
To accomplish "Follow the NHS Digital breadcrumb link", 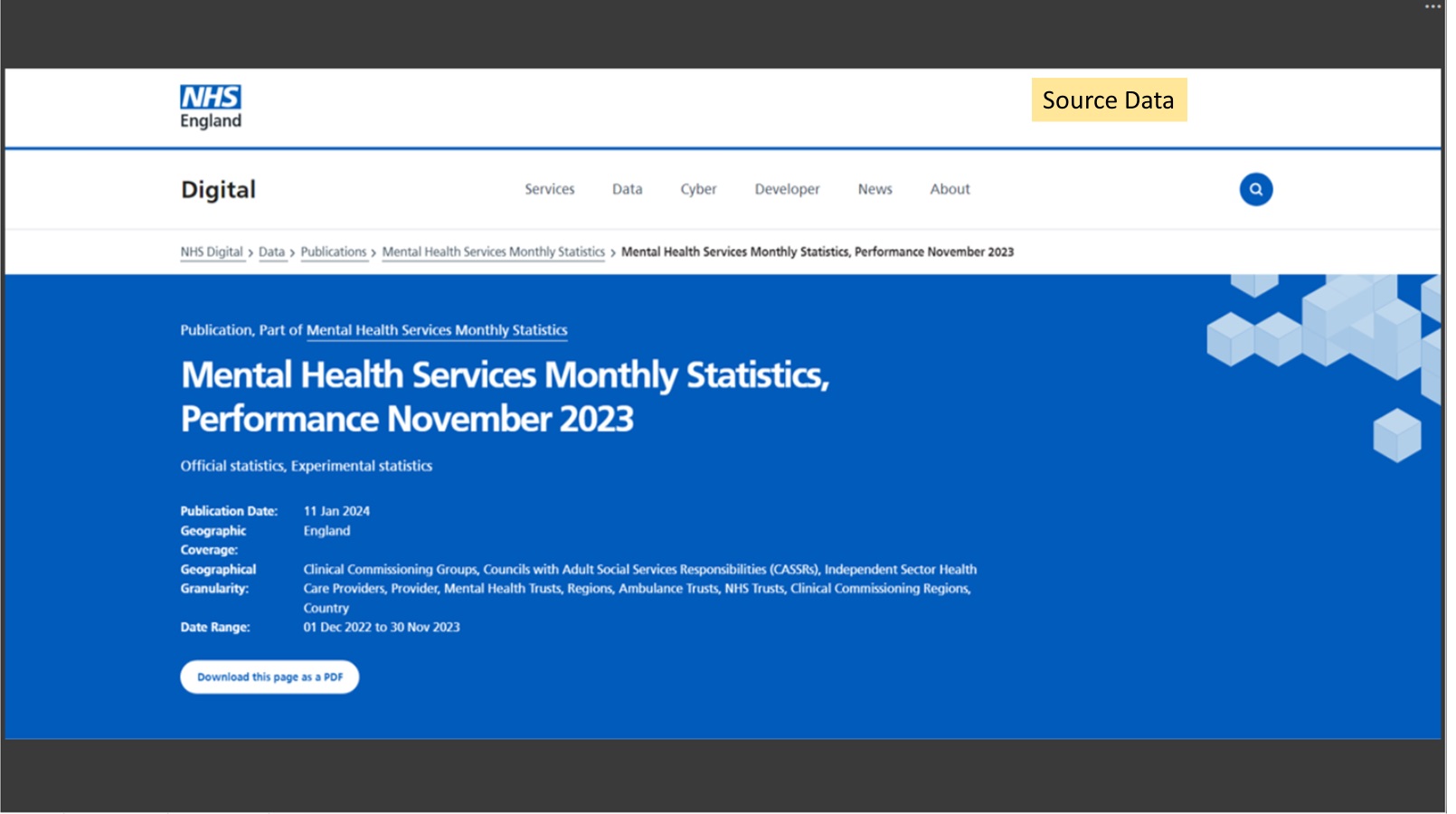I will coord(213,253).
